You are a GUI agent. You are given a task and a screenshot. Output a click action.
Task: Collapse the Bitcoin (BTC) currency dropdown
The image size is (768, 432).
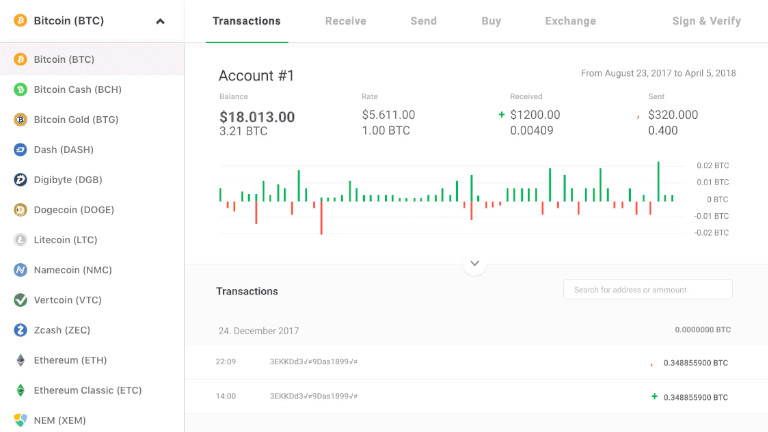160,21
